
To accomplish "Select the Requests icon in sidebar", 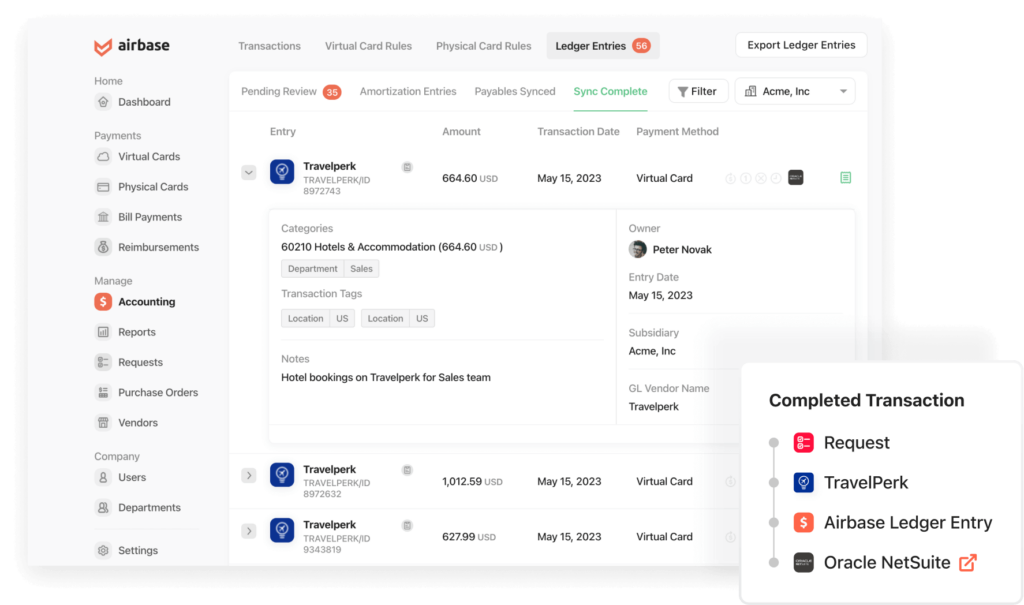I will coord(103,362).
